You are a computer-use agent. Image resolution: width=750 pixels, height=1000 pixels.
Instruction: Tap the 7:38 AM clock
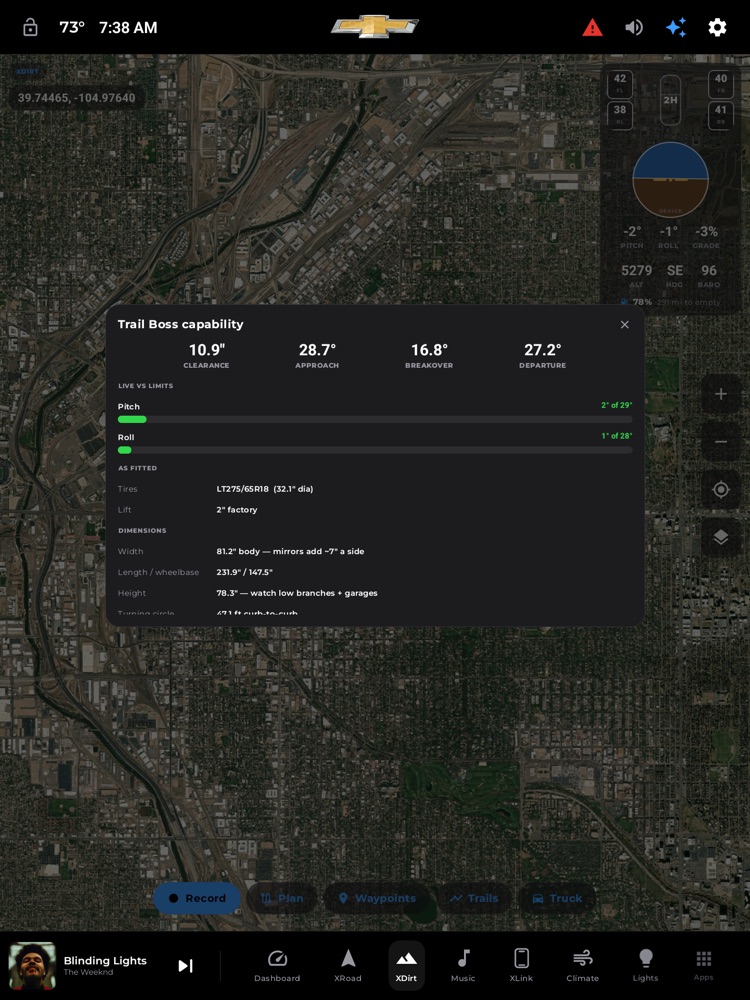[x=128, y=27]
